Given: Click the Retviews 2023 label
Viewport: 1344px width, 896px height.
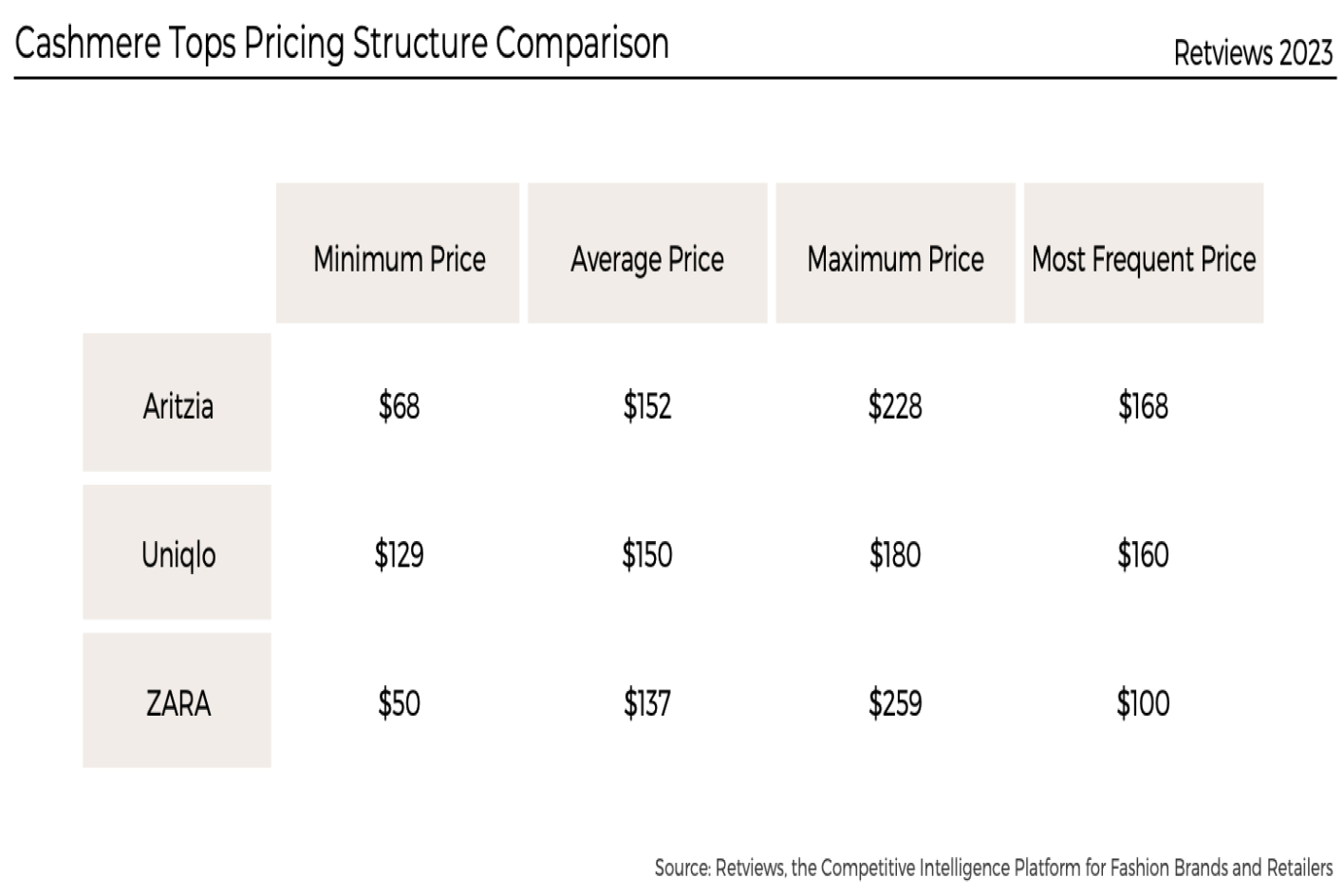Looking at the screenshot, I should coord(1252,52).
